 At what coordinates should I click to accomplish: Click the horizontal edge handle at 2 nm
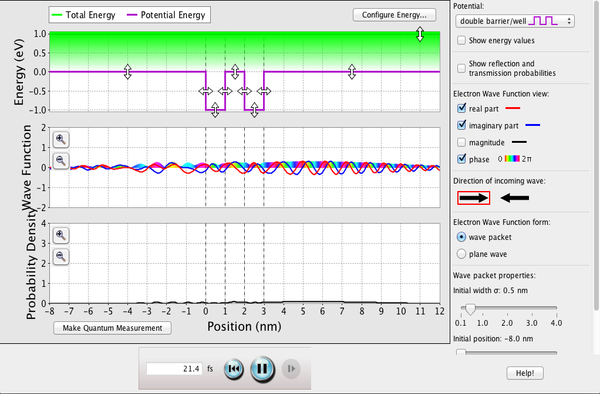(245, 91)
